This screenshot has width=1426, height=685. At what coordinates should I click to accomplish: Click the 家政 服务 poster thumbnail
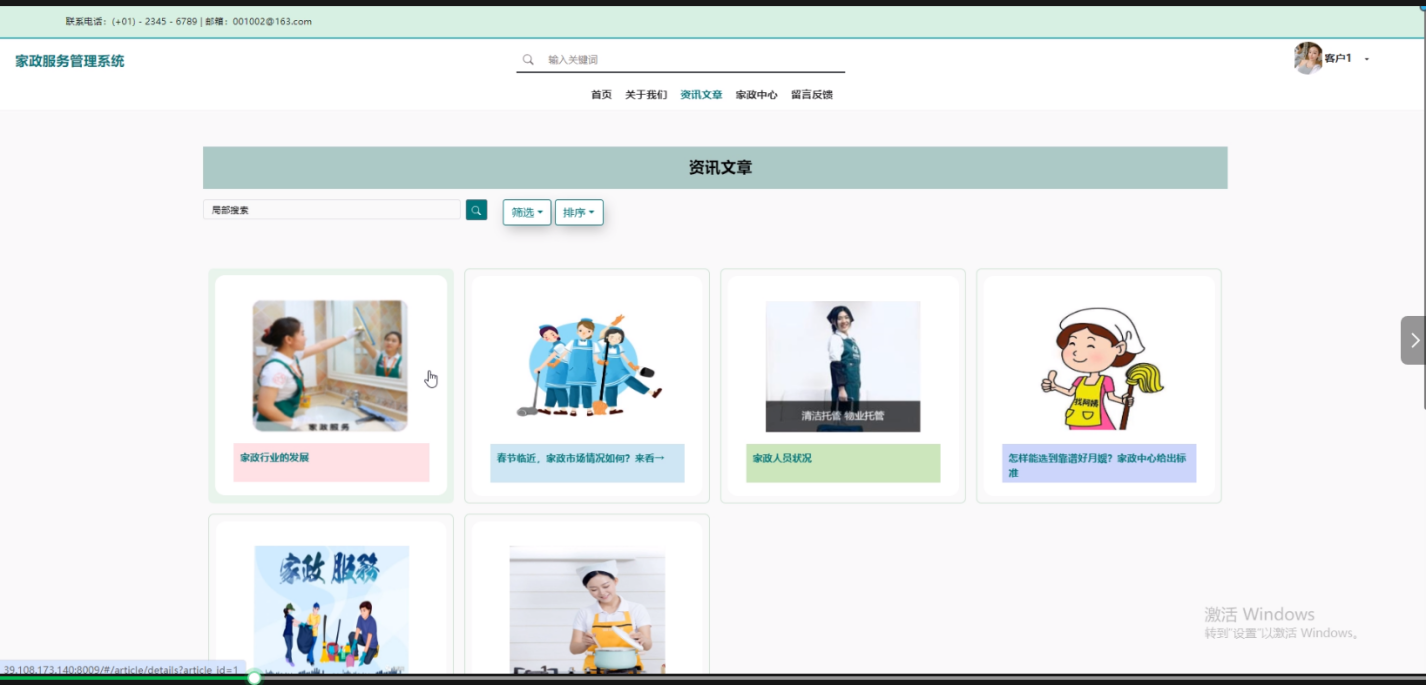click(x=332, y=610)
